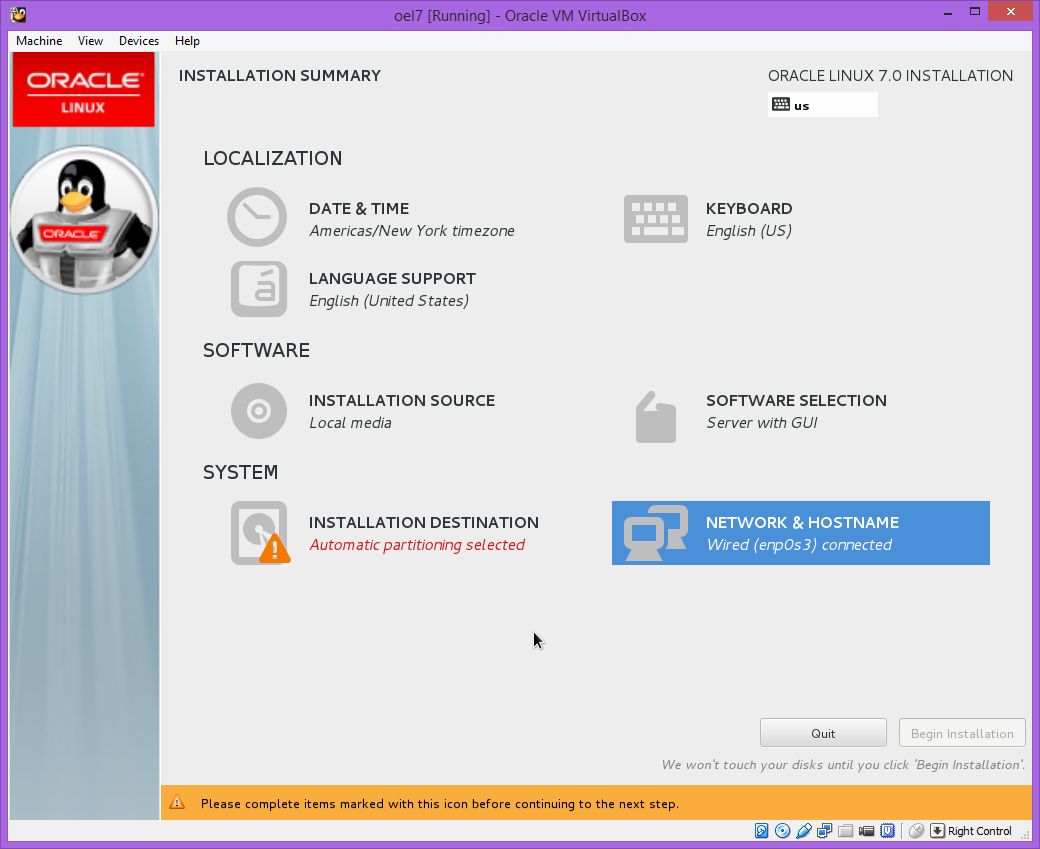Open the View menu
Image resolution: width=1040 pixels, height=849 pixels.
[90, 40]
